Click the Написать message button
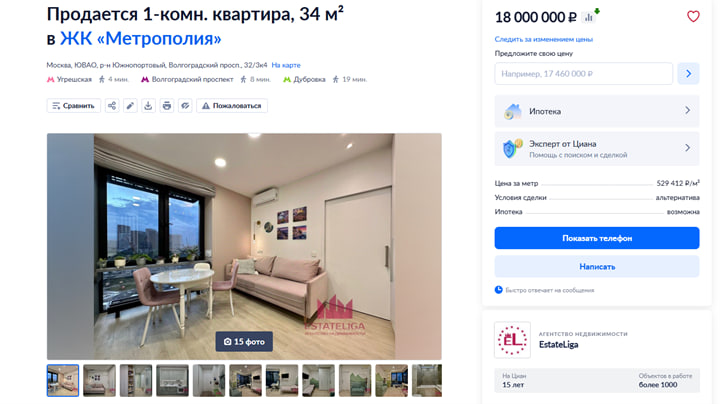Image resolution: width=720 pixels, height=404 pixels. coord(596,266)
